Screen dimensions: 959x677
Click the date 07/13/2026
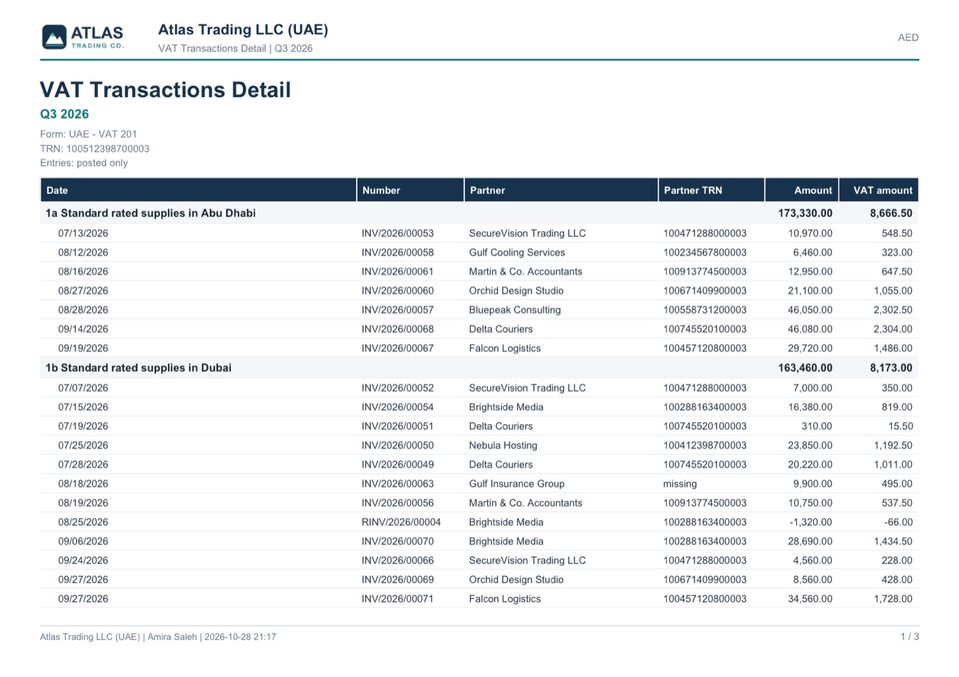(x=83, y=233)
